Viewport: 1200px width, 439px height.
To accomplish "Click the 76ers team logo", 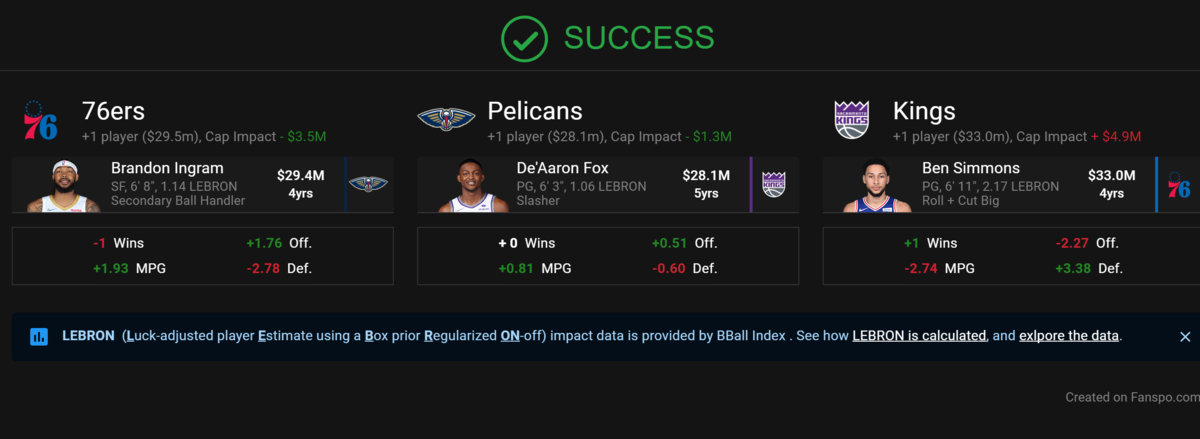I will [41, 120].
